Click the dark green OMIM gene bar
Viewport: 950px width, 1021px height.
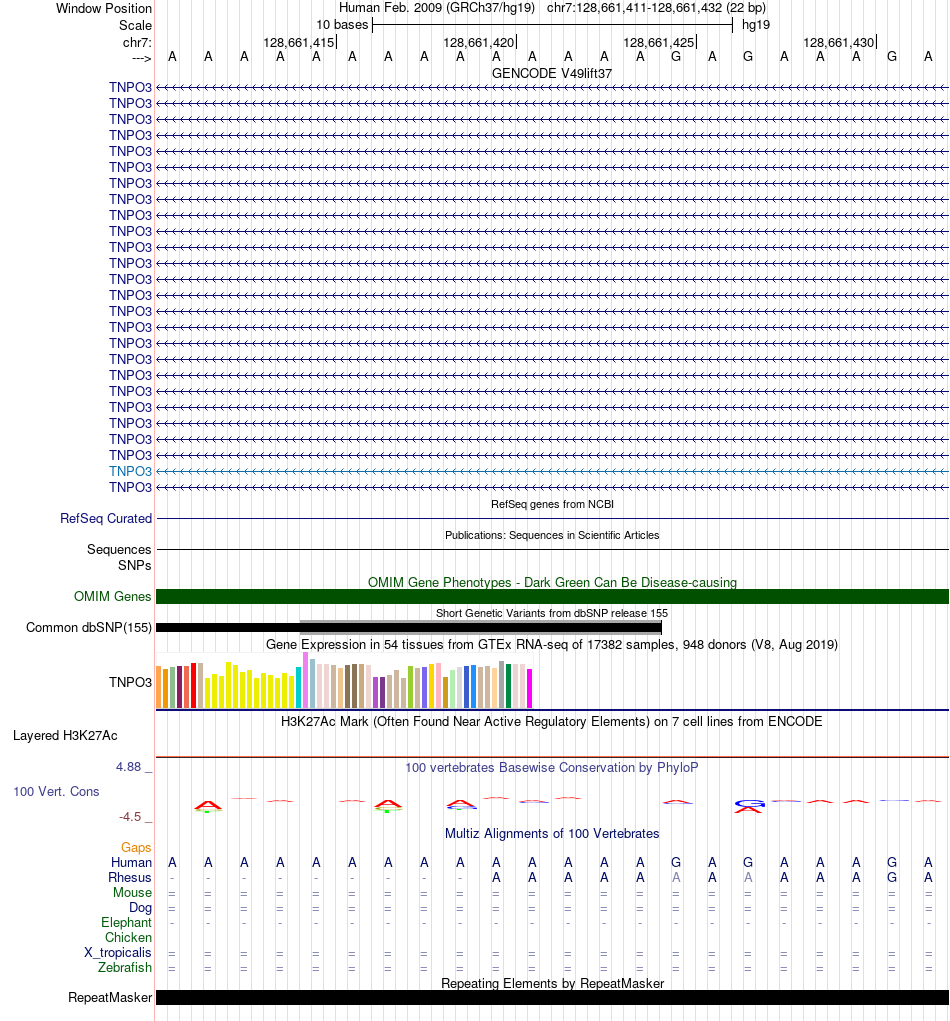point(552,596)
